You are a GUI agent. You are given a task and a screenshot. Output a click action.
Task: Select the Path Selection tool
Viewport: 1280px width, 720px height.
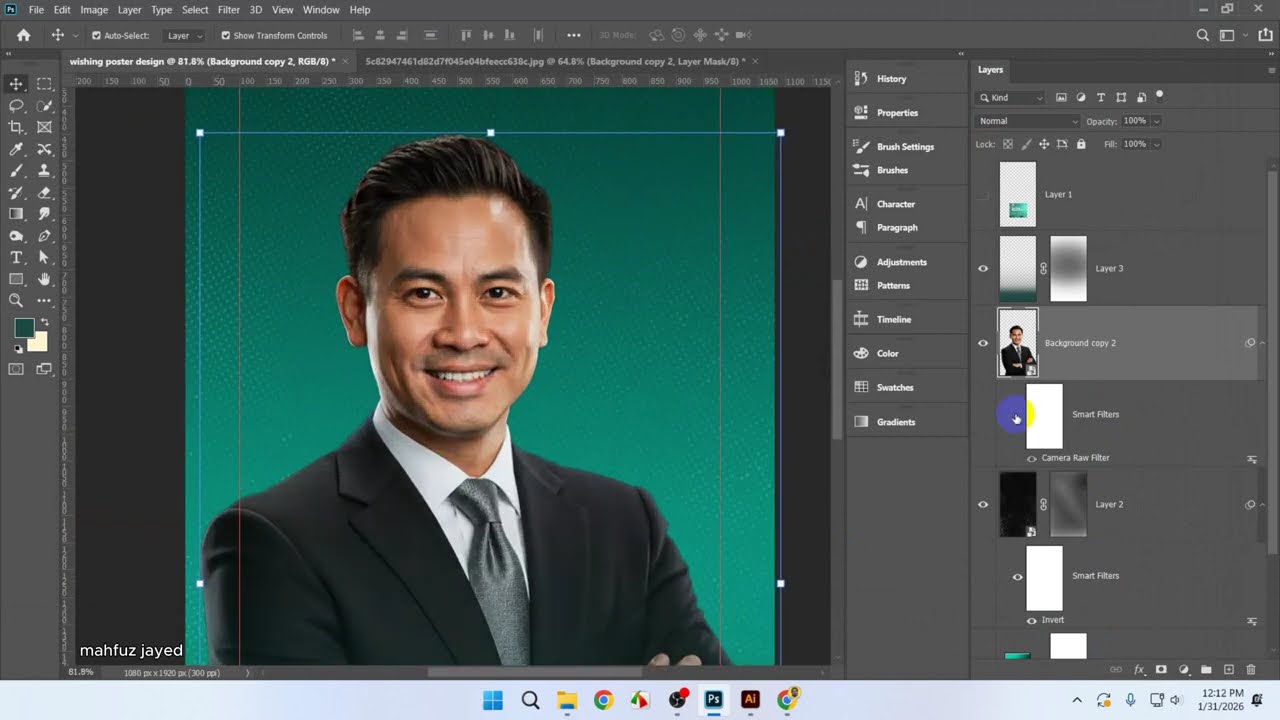tap(44, 258)
